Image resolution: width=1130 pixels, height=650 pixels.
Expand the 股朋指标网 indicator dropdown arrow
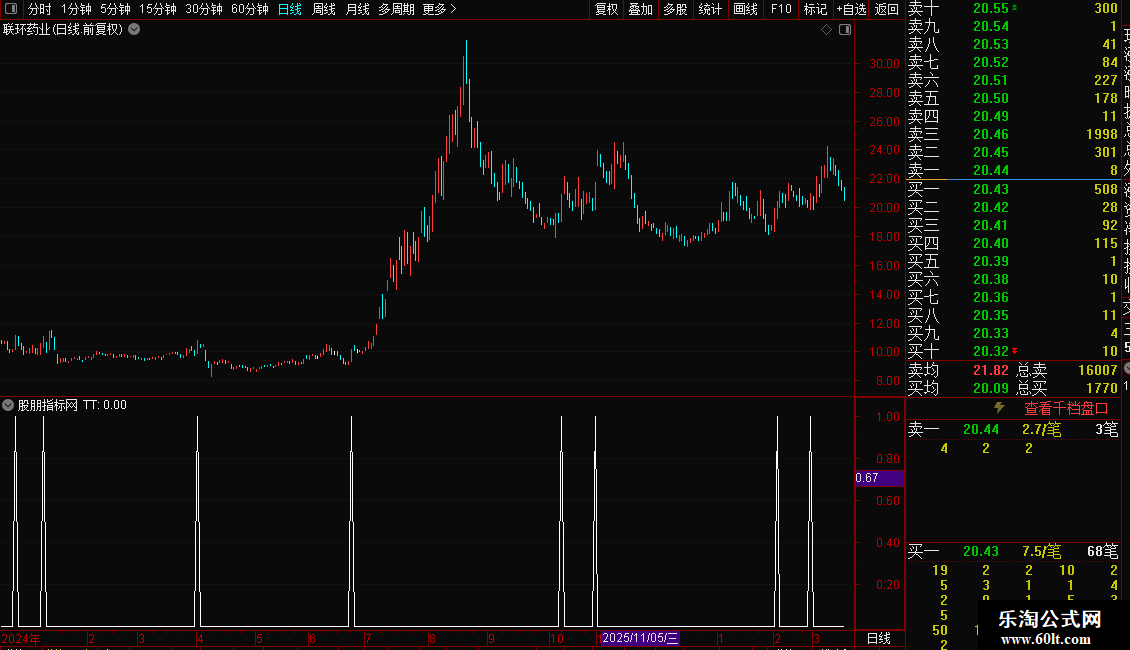coord(8,405)
